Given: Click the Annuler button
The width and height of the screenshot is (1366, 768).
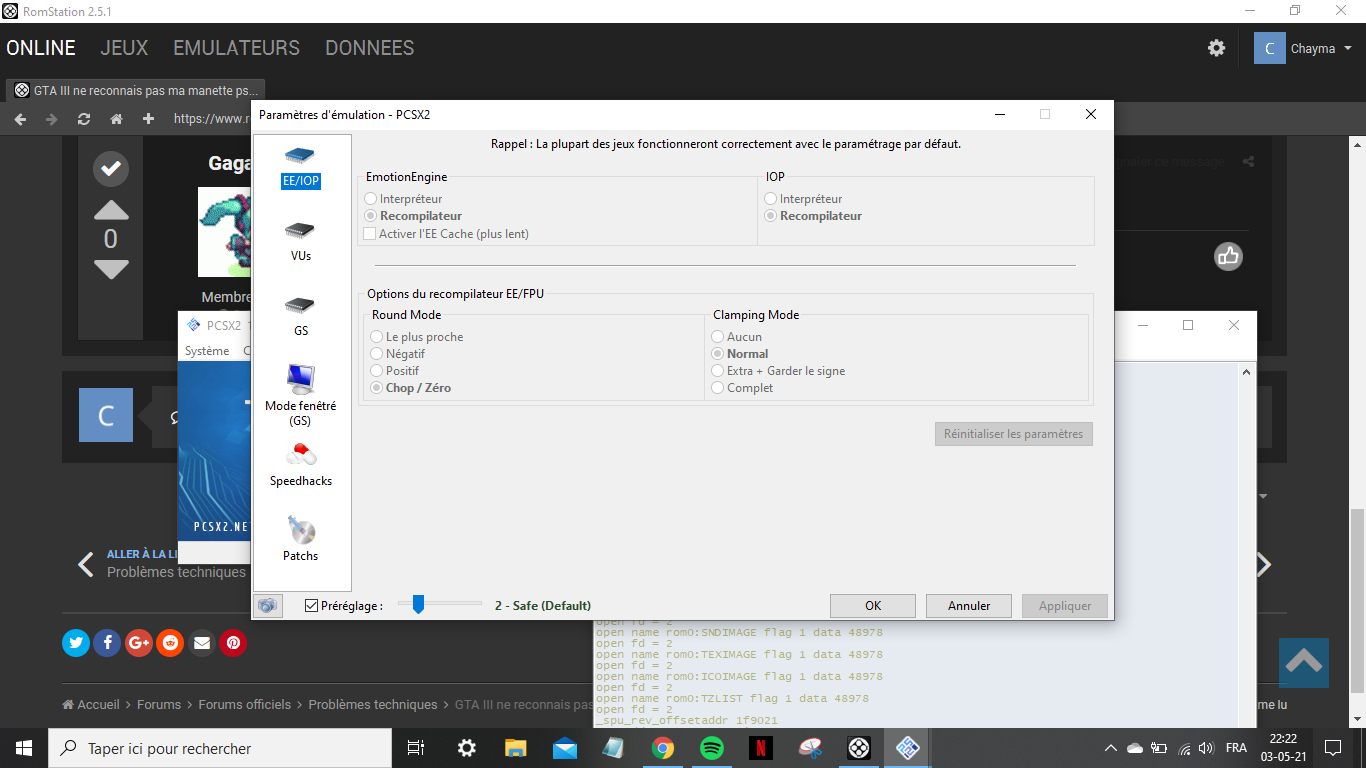Looking at the screenshot, I should (x=968, y=605).
